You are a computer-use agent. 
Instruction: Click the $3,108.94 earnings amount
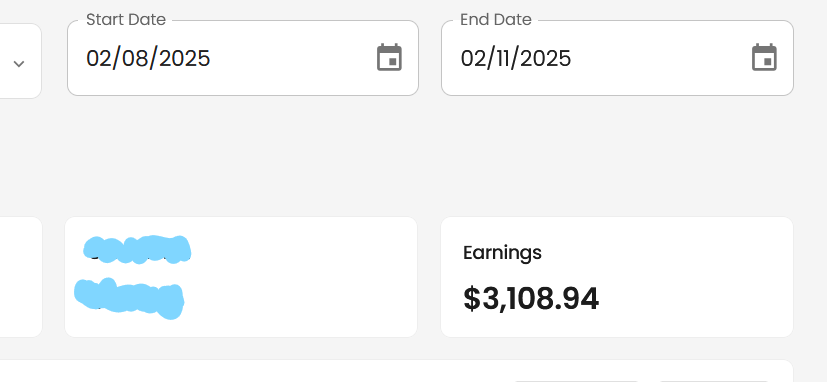pyautogui.click(x=531, y=299)
